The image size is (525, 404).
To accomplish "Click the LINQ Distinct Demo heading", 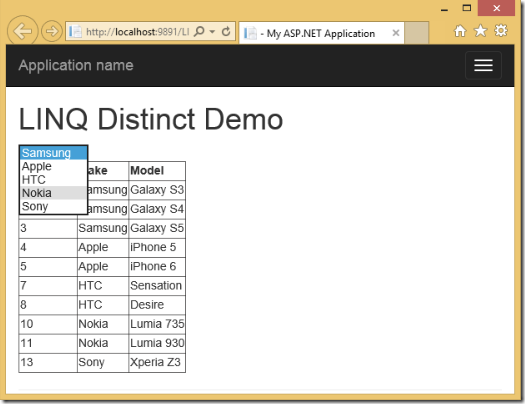I will tap(151, 119).
